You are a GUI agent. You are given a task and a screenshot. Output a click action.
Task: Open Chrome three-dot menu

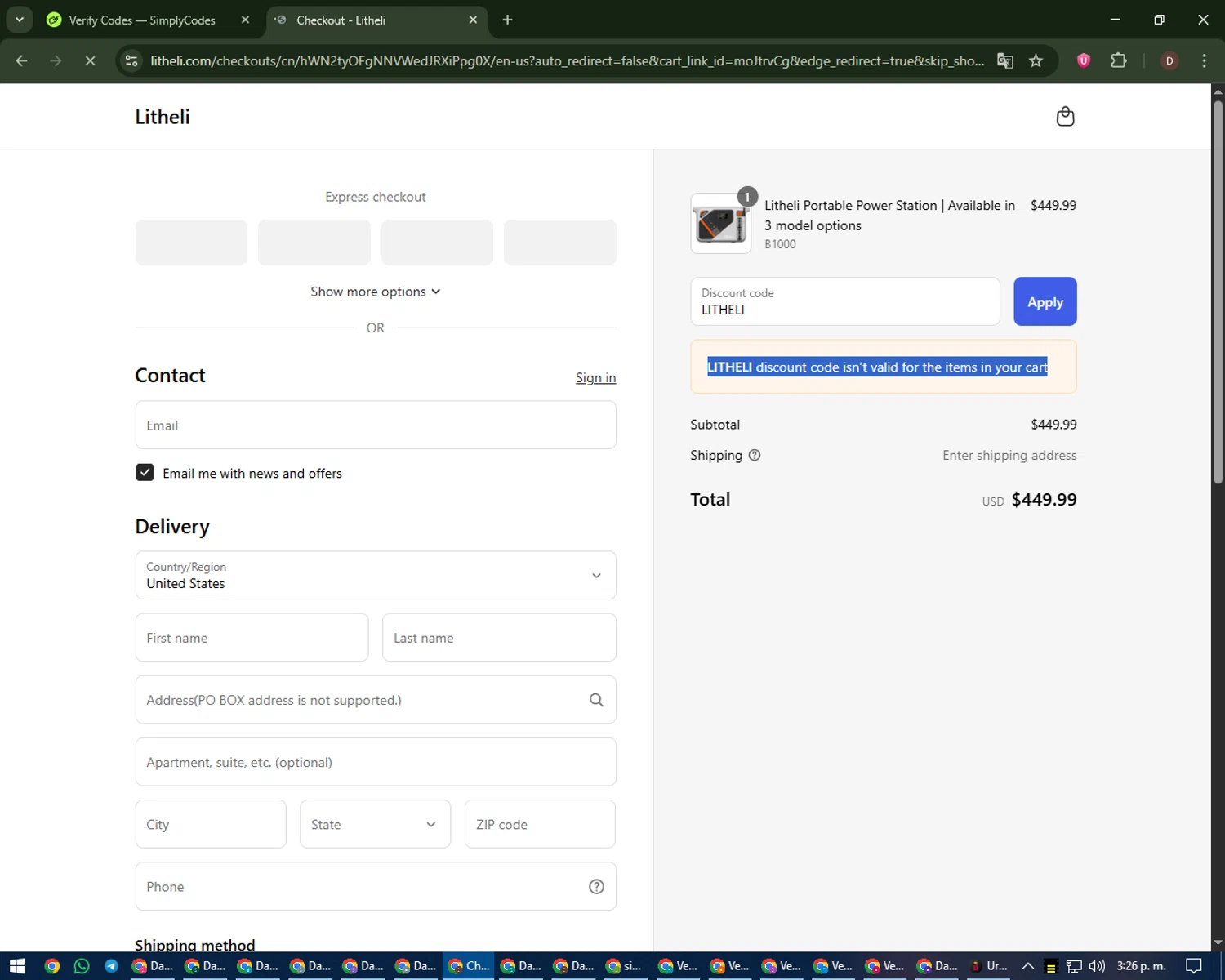tap(1204, 60)
